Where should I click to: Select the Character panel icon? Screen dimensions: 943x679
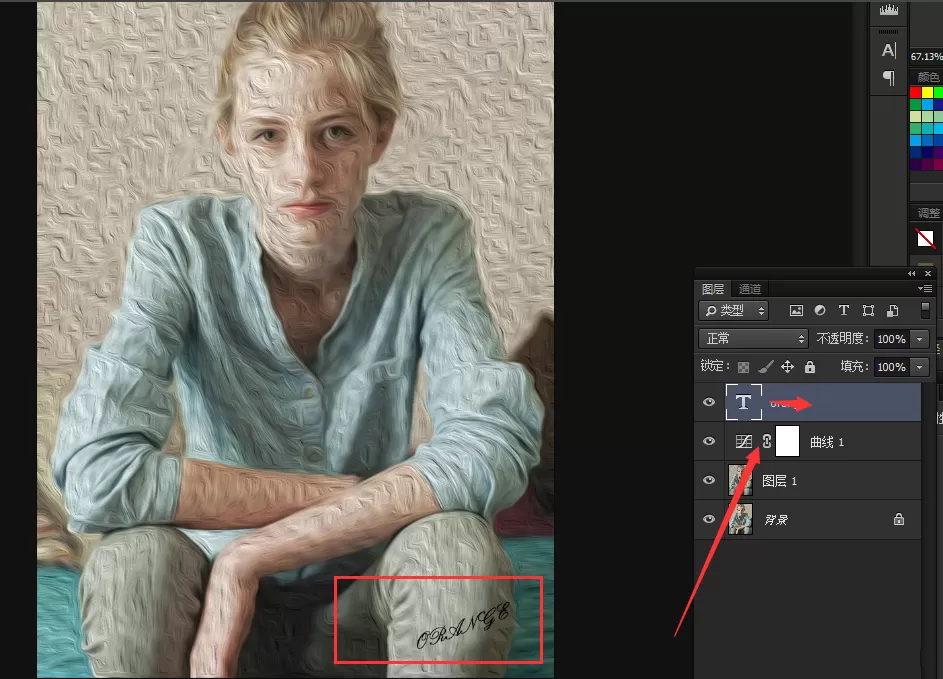click(888, 51)
